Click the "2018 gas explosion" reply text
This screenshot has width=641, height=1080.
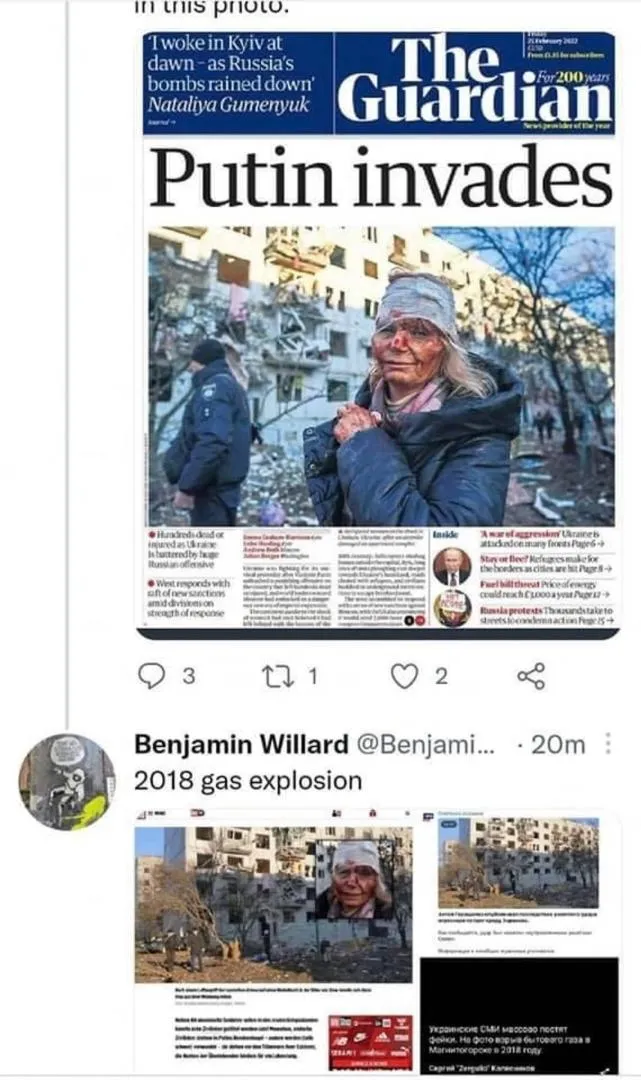point(248,781)
